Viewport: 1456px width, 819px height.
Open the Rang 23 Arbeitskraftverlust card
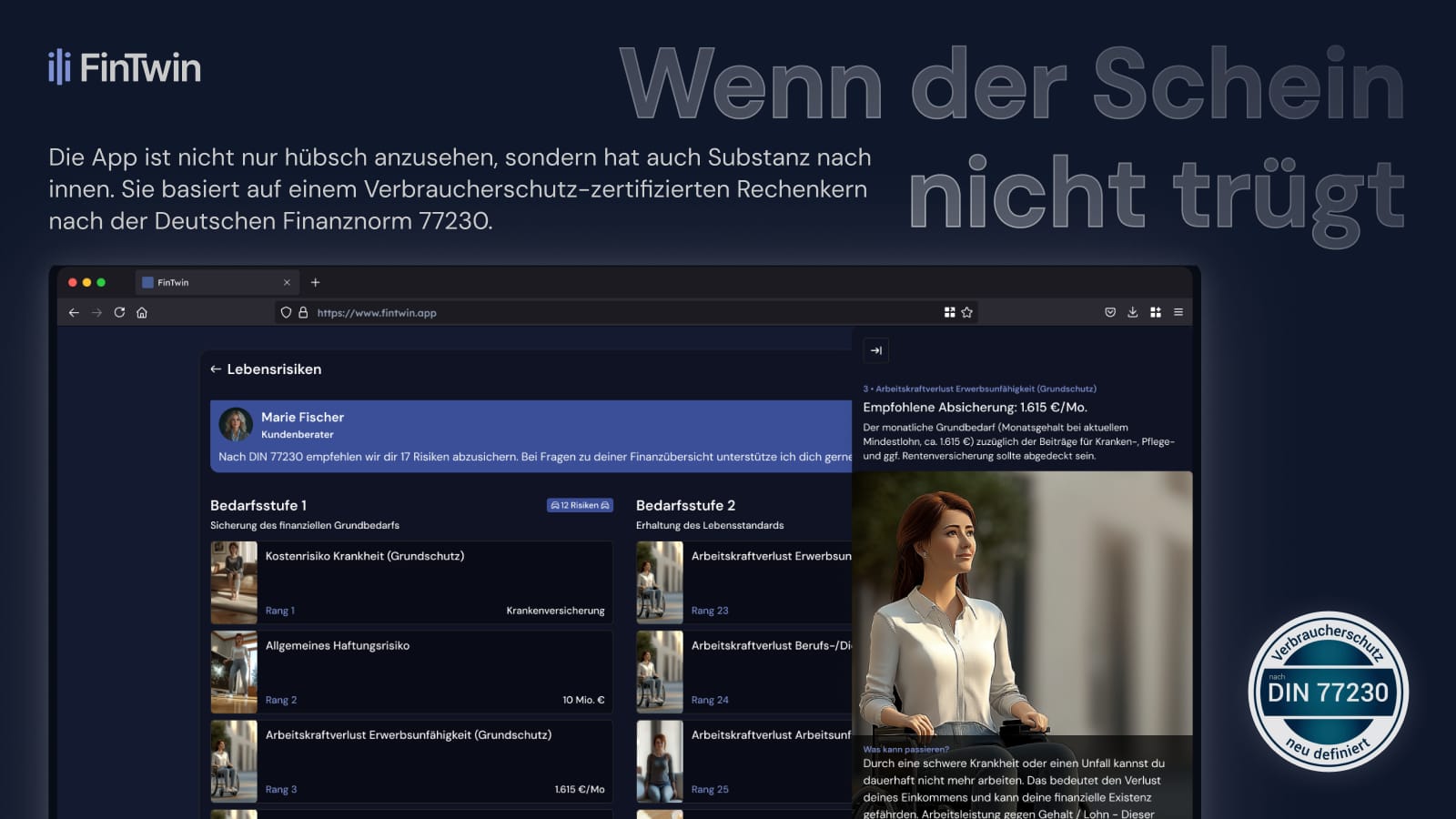[743, 582]
